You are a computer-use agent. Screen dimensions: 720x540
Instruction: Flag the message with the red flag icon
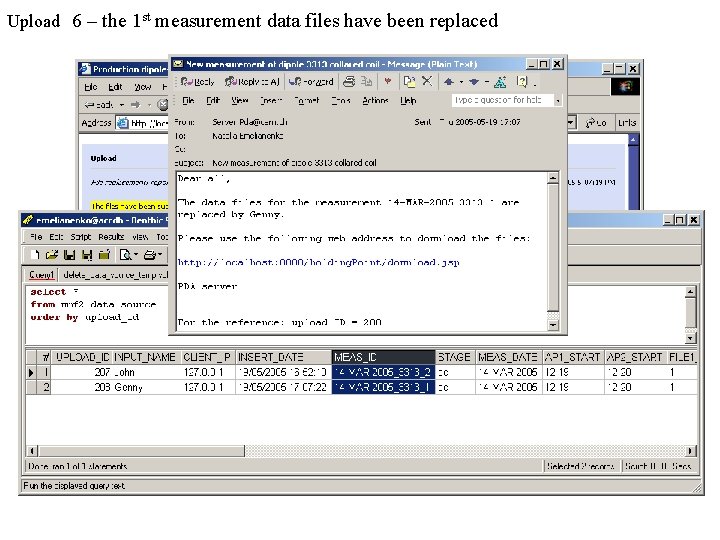tap(388, 82)
